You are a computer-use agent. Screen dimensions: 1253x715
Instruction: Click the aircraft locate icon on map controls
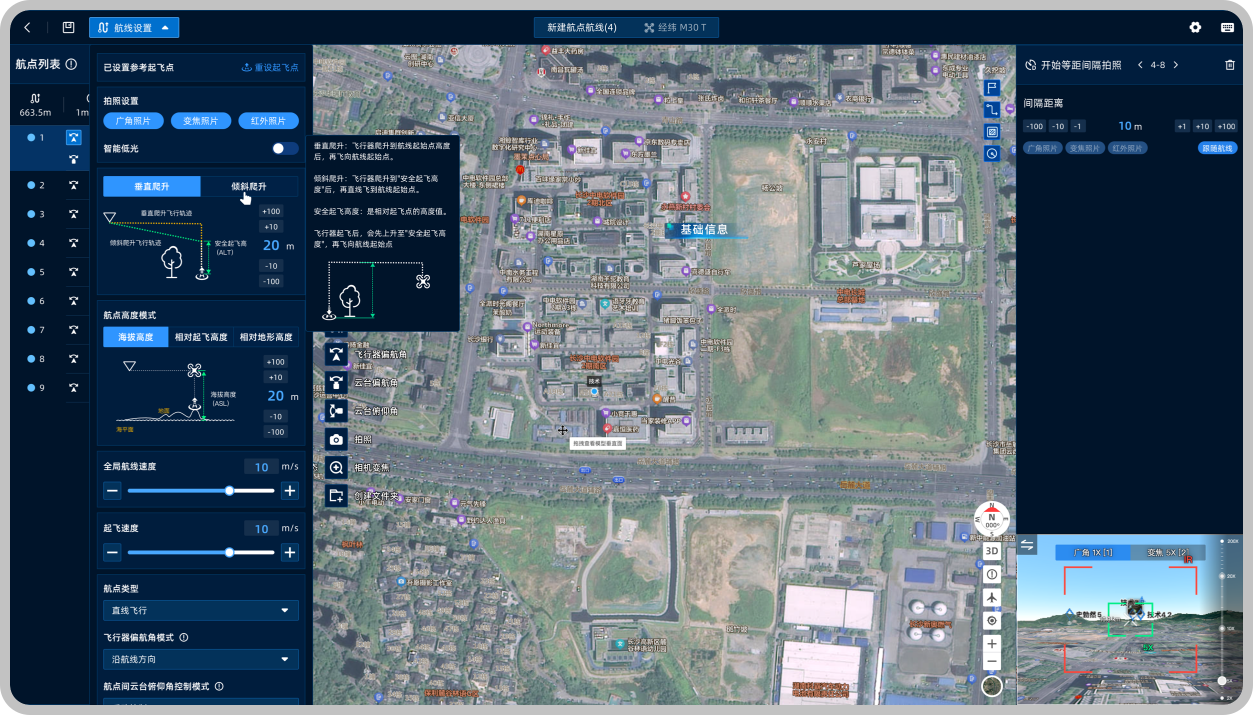point(992,597)
